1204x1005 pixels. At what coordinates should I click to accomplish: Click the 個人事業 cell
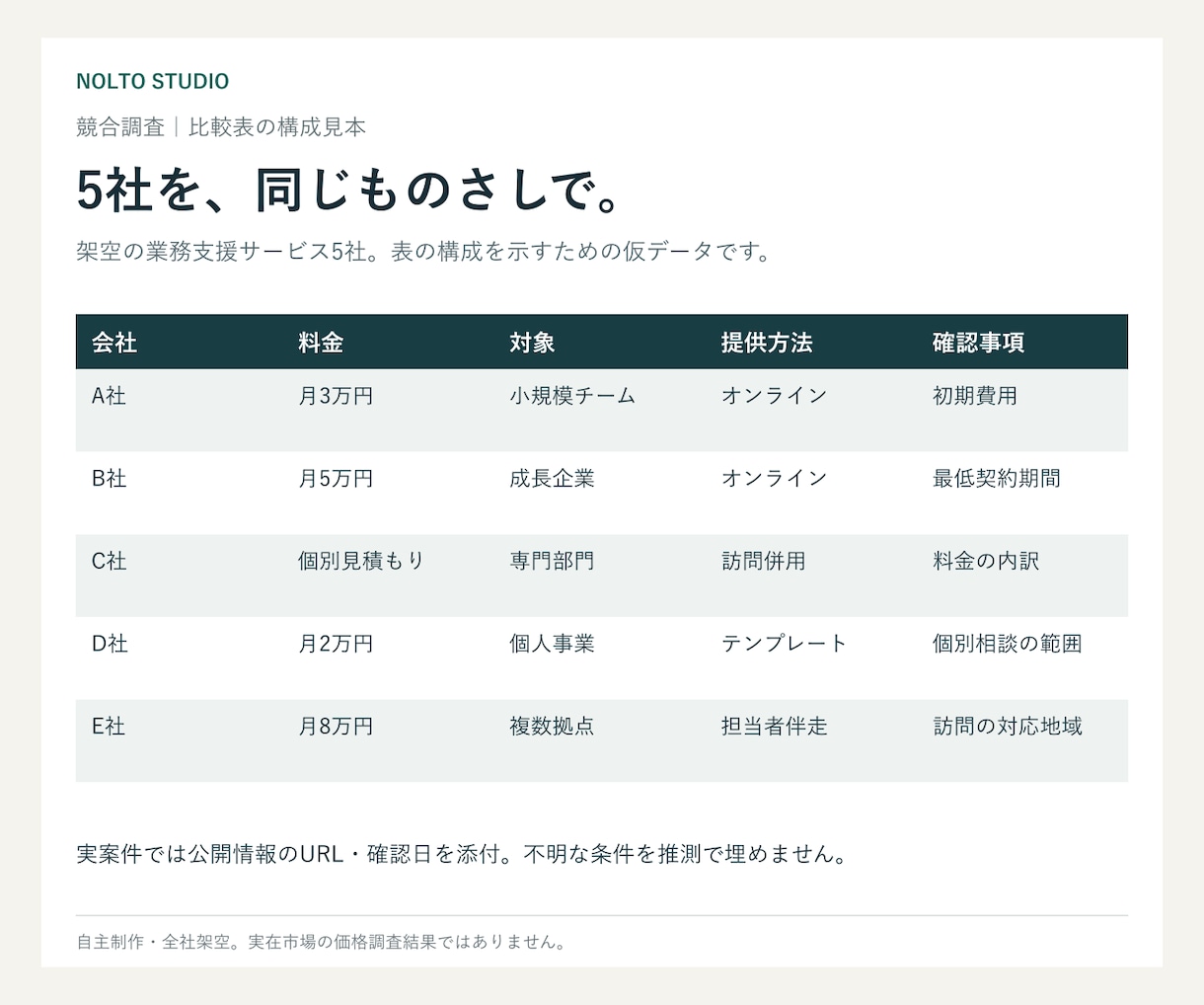tap(552, 644)
